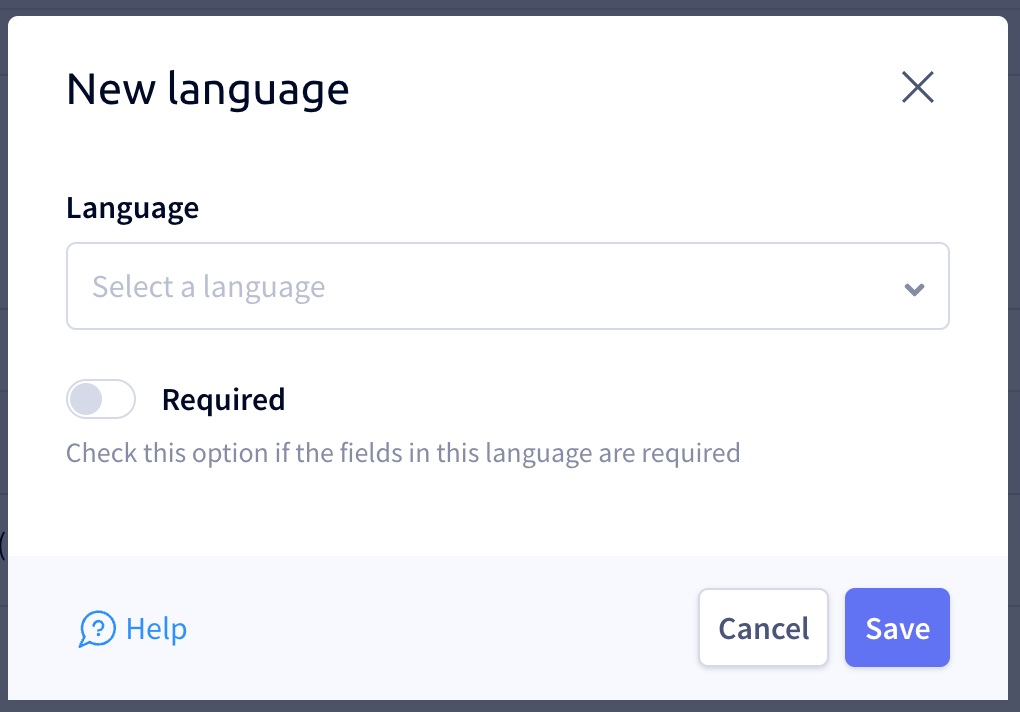Viewport: 1020px width, 712px height.
Task: Click empty footer area between Help and Cancel
Action: pos(442,628)
